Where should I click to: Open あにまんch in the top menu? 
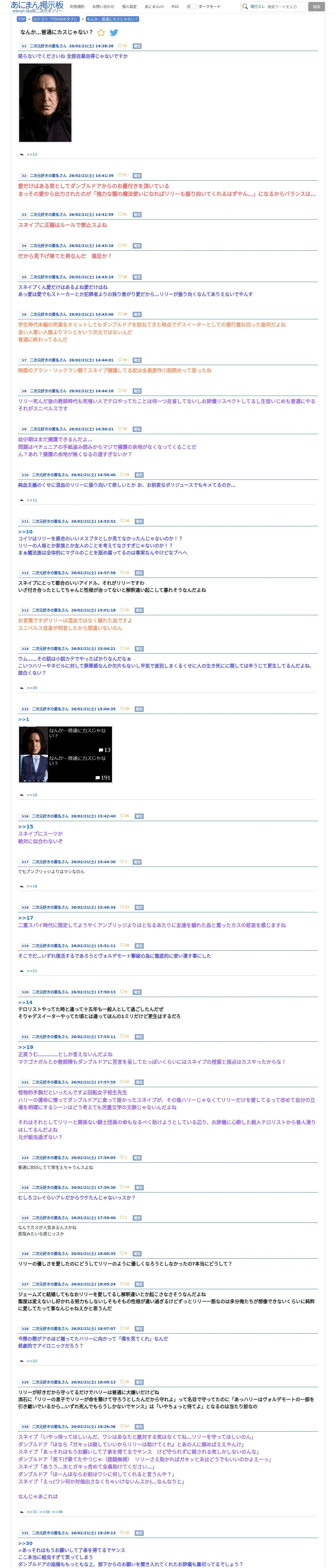tap(154, 7)
